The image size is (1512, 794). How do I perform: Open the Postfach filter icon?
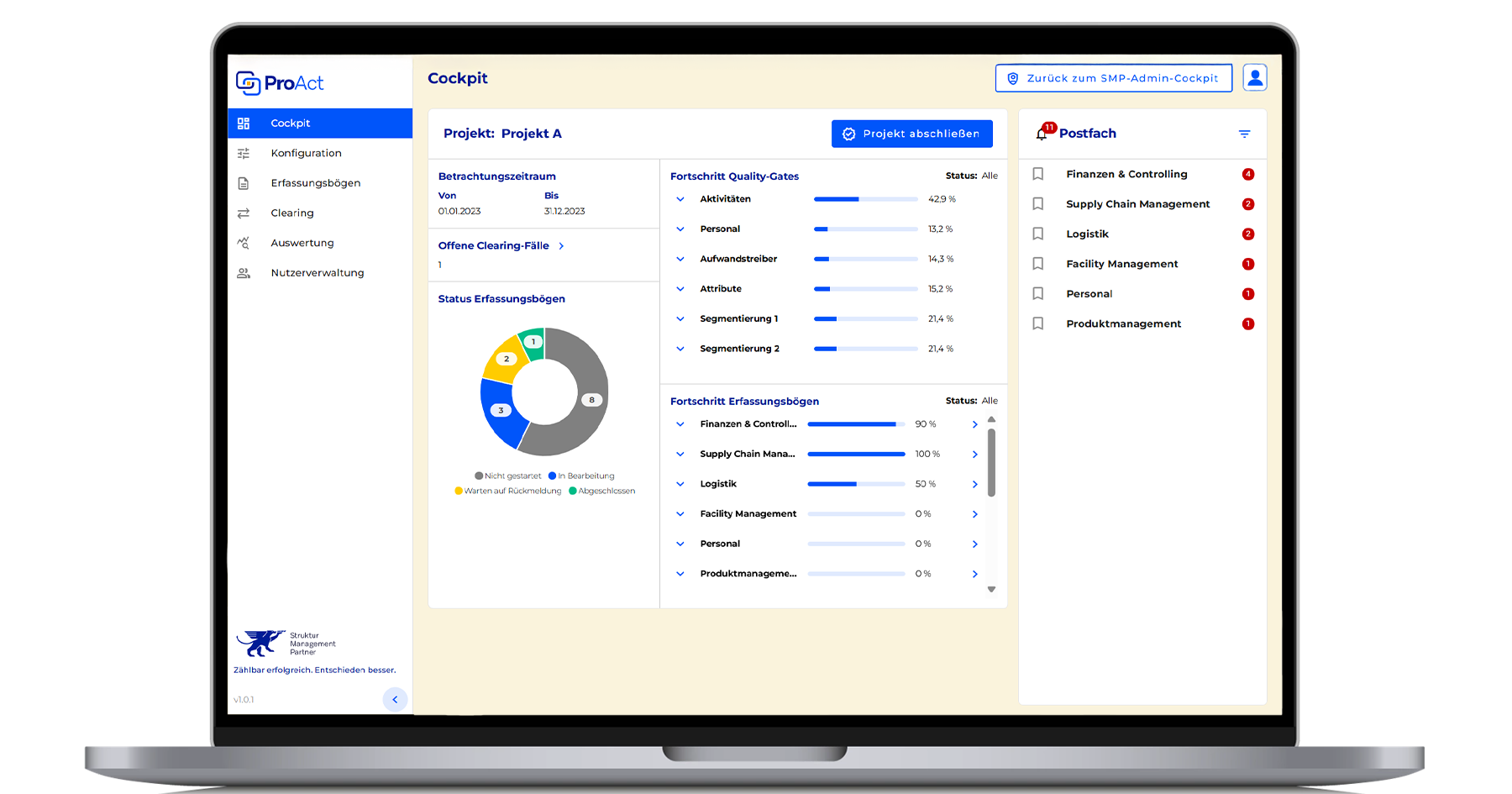pos(1245,133)
